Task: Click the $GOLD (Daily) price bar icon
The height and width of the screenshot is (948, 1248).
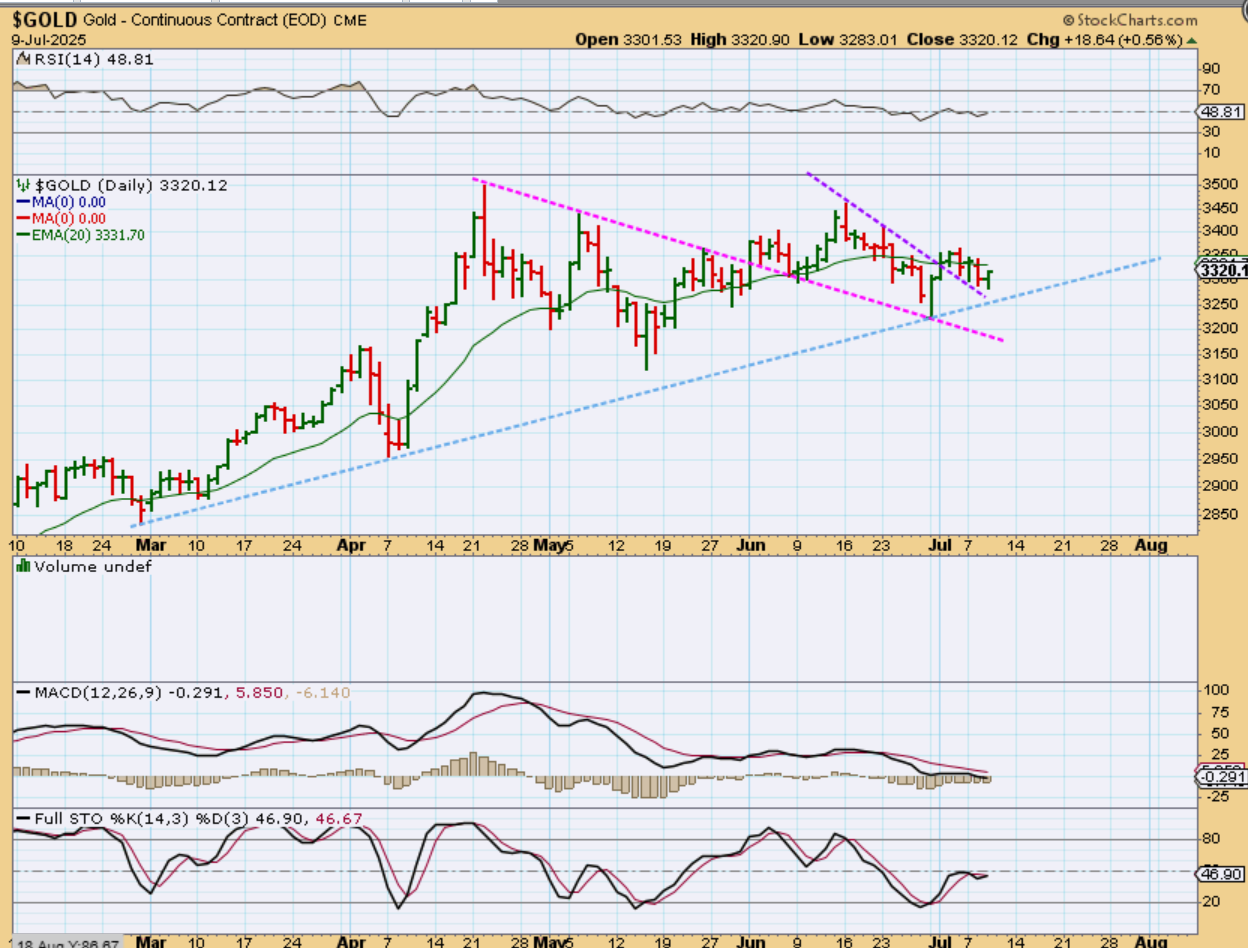Action: point(23,186)
